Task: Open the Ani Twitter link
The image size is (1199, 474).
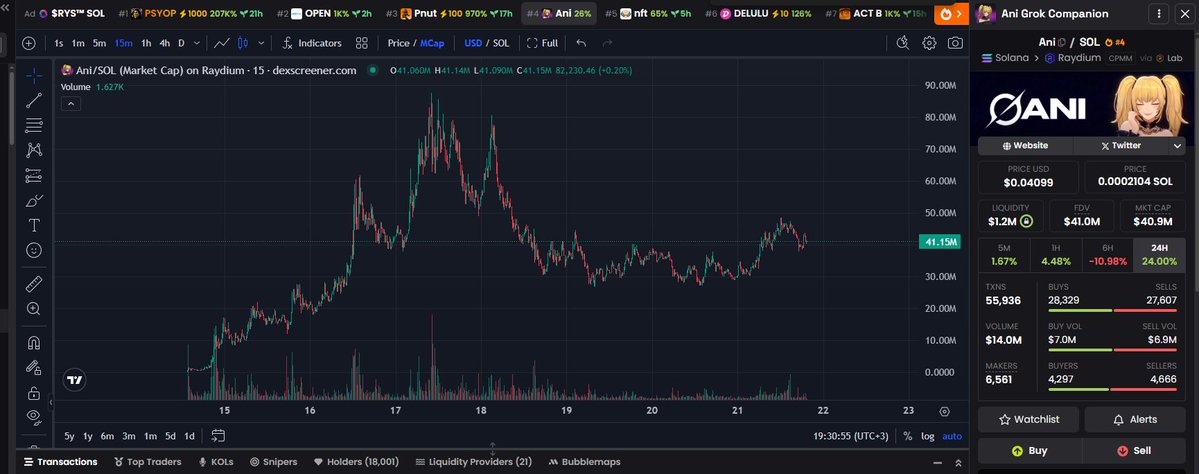Action: pos(1120,145)
